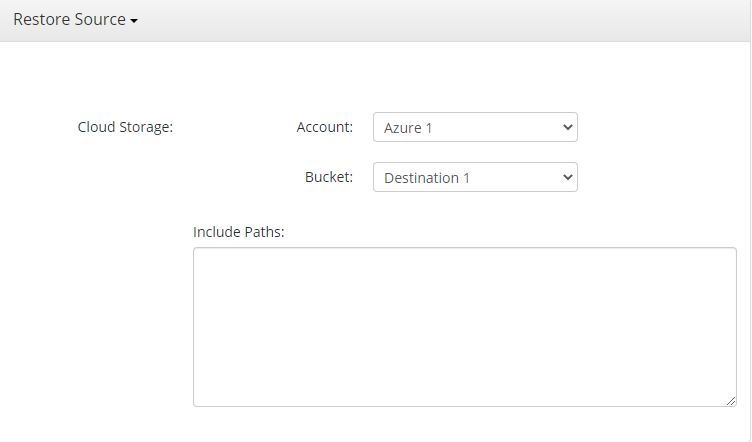Click the Bucket: field label
Image resolution: width=752 pixels, height=442 pixels.
pos(329,177)
